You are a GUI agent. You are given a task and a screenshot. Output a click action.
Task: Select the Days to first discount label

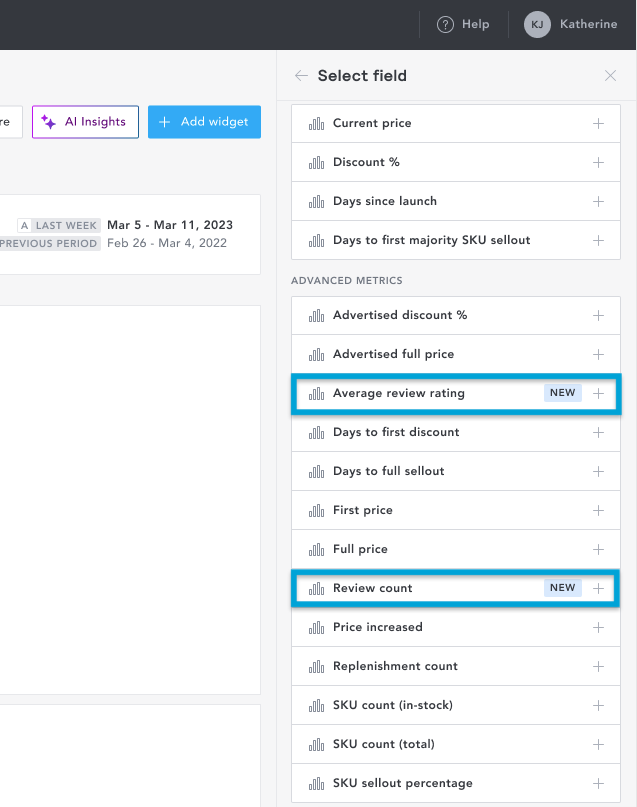(396, 432)
